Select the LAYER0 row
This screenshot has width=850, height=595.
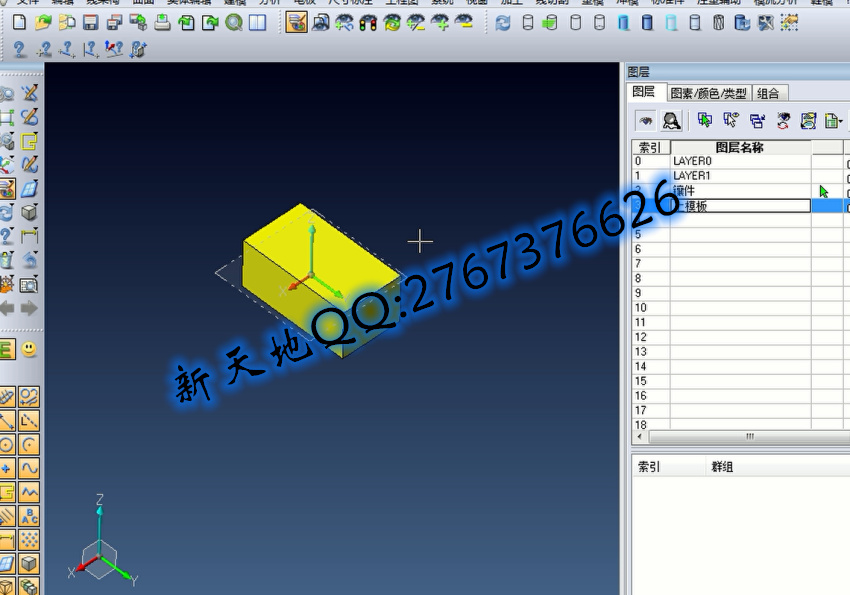pyautogui.click(x=740, y=161)
